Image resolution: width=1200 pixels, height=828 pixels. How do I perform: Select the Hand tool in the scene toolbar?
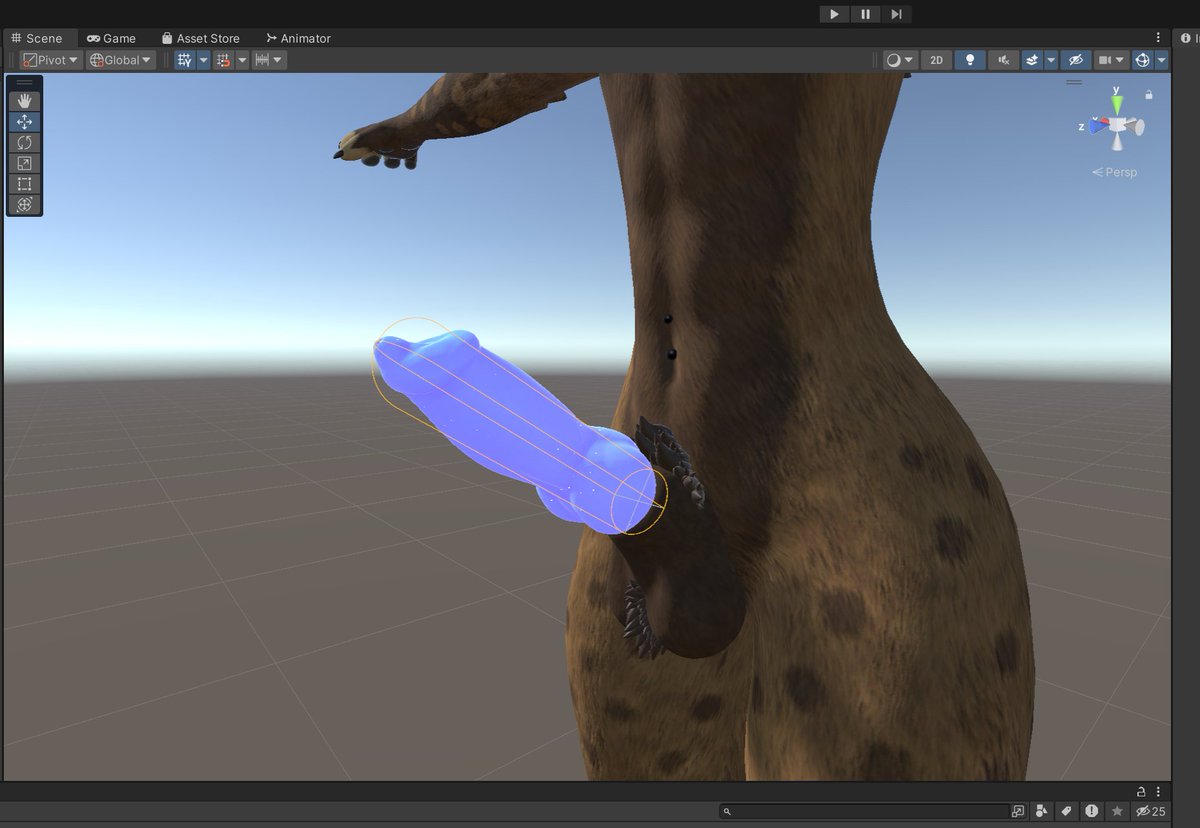[x=24, y=100]
